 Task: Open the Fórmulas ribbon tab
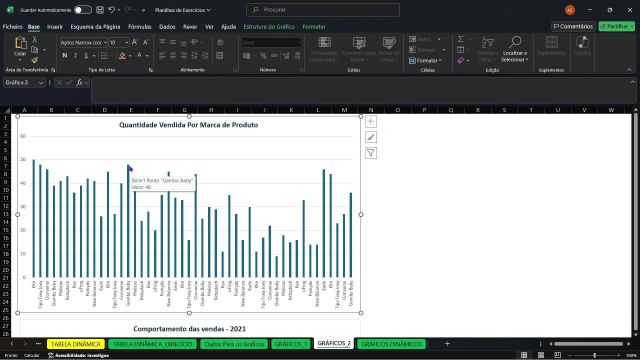[140, 27]
